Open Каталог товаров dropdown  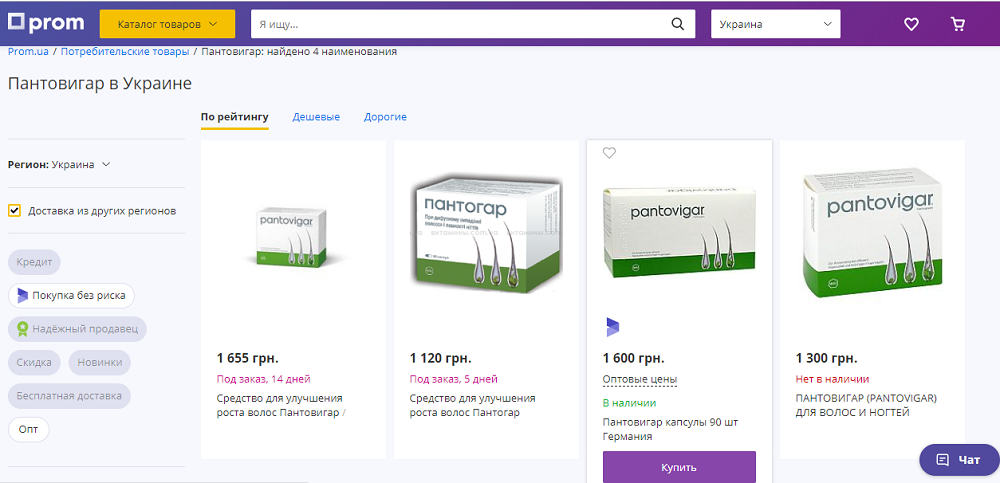click(x=168, y=24)
